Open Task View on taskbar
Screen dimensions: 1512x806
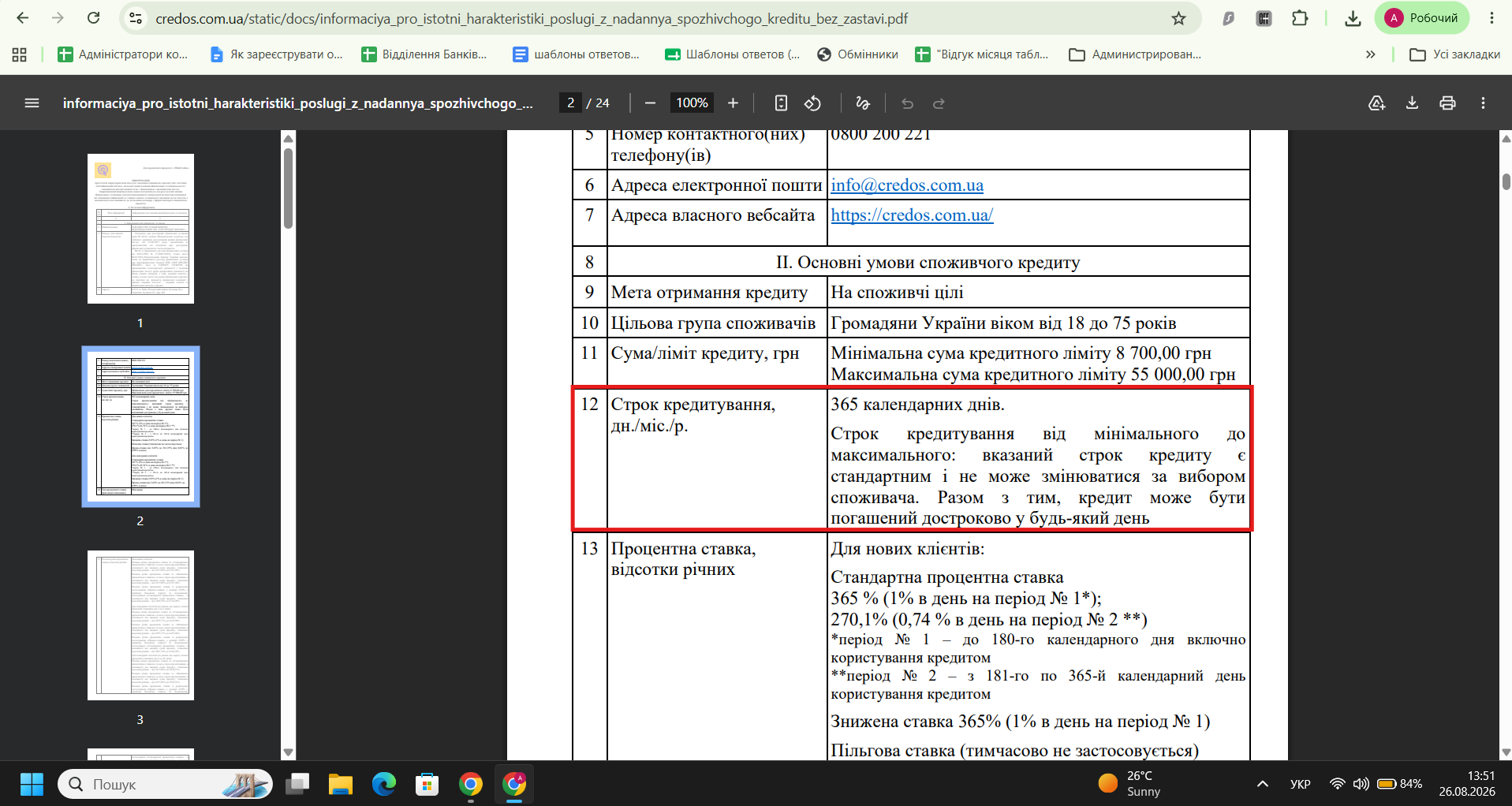tap(297, 784)
